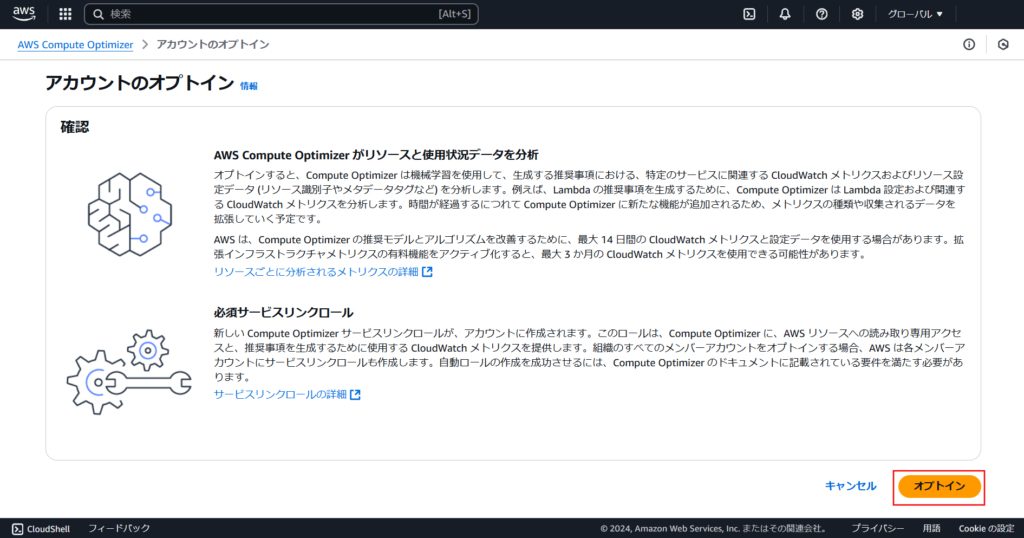
Task: Open リソースごとに分析されるメトリクスの詳細 link
Action: 316,272
